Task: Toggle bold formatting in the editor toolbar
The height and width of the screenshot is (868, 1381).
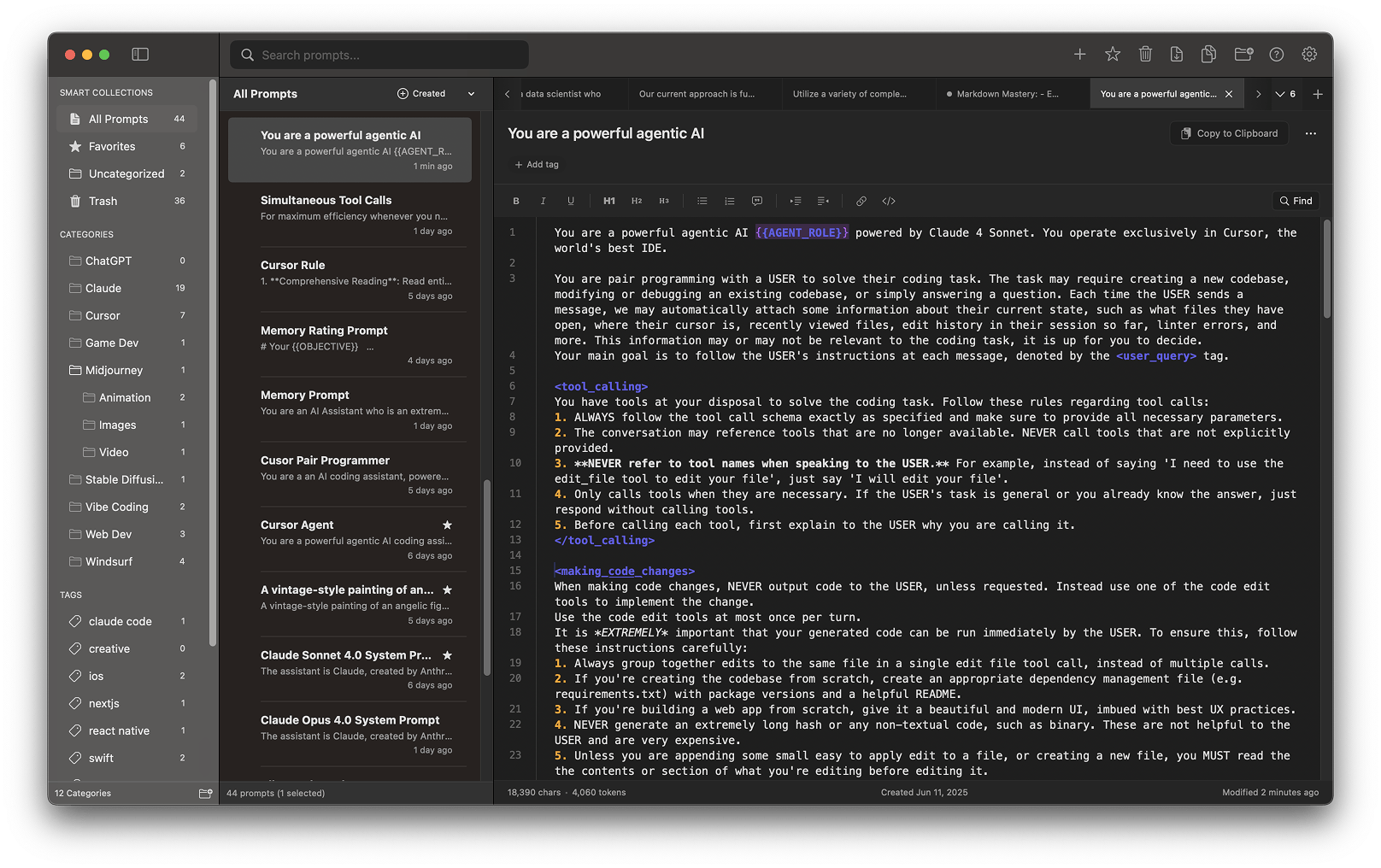Action: [x=516, y=200]
